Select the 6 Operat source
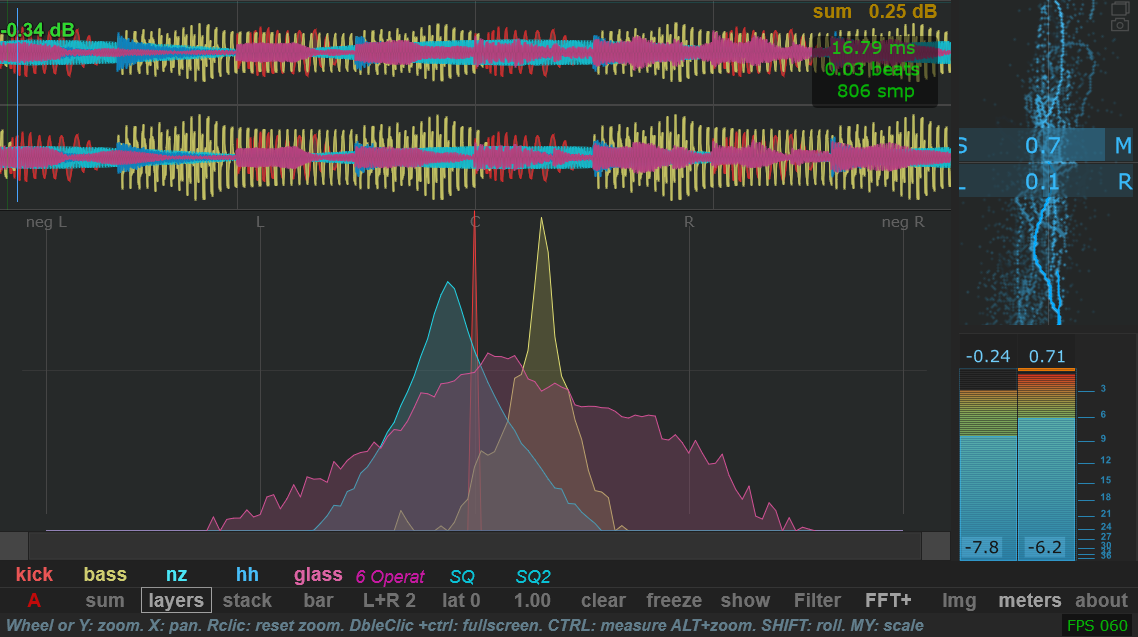 click(390, 576)
